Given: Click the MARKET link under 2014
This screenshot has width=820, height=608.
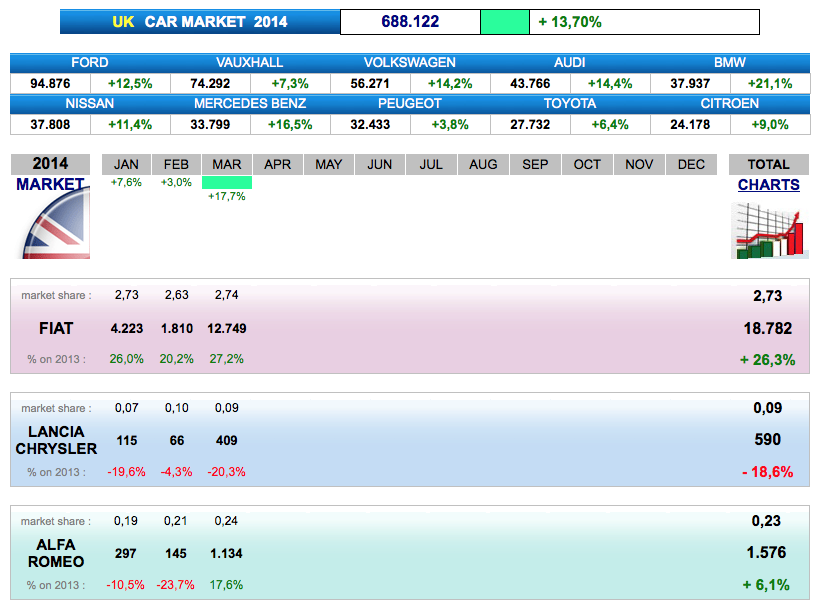Looking at the screenshot, I should [x=50, y=185].
